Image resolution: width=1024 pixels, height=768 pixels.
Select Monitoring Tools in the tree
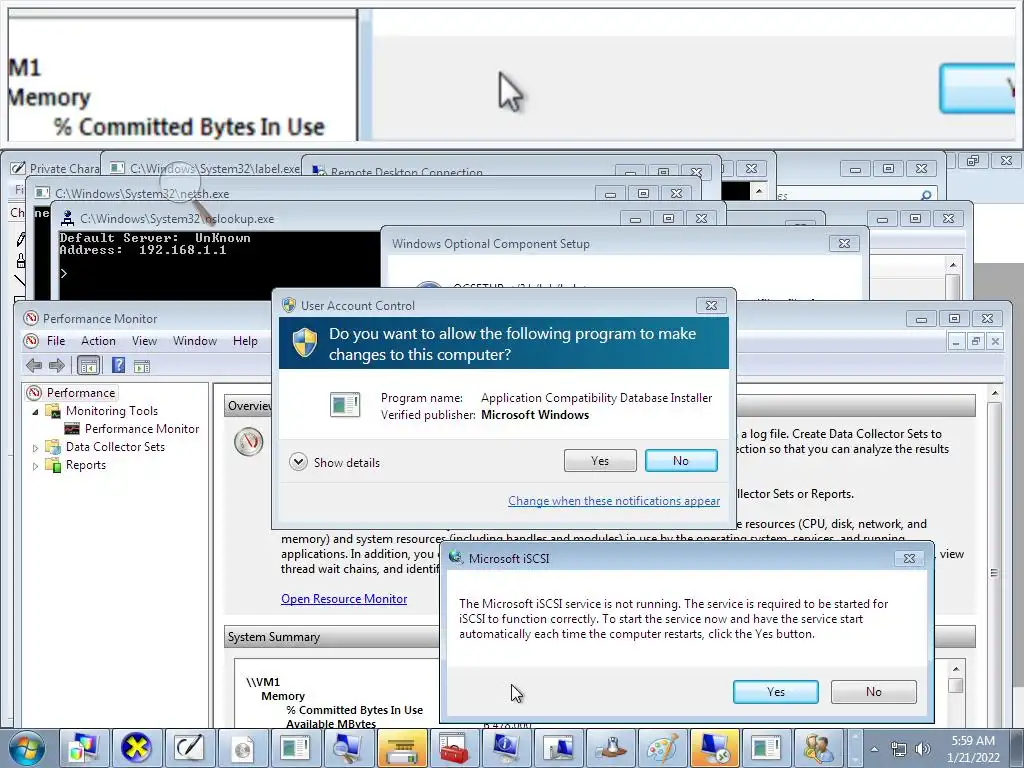click(x=112, y=411)
